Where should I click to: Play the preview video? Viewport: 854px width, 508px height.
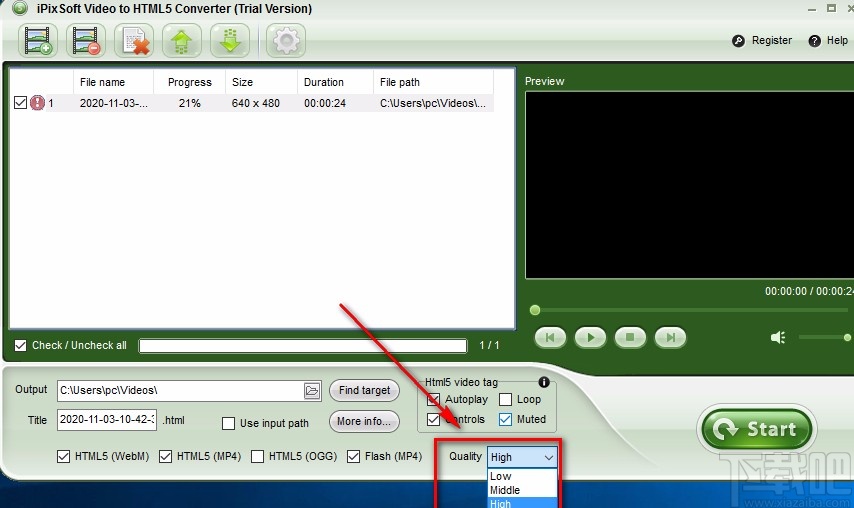(x=590, y=338)
